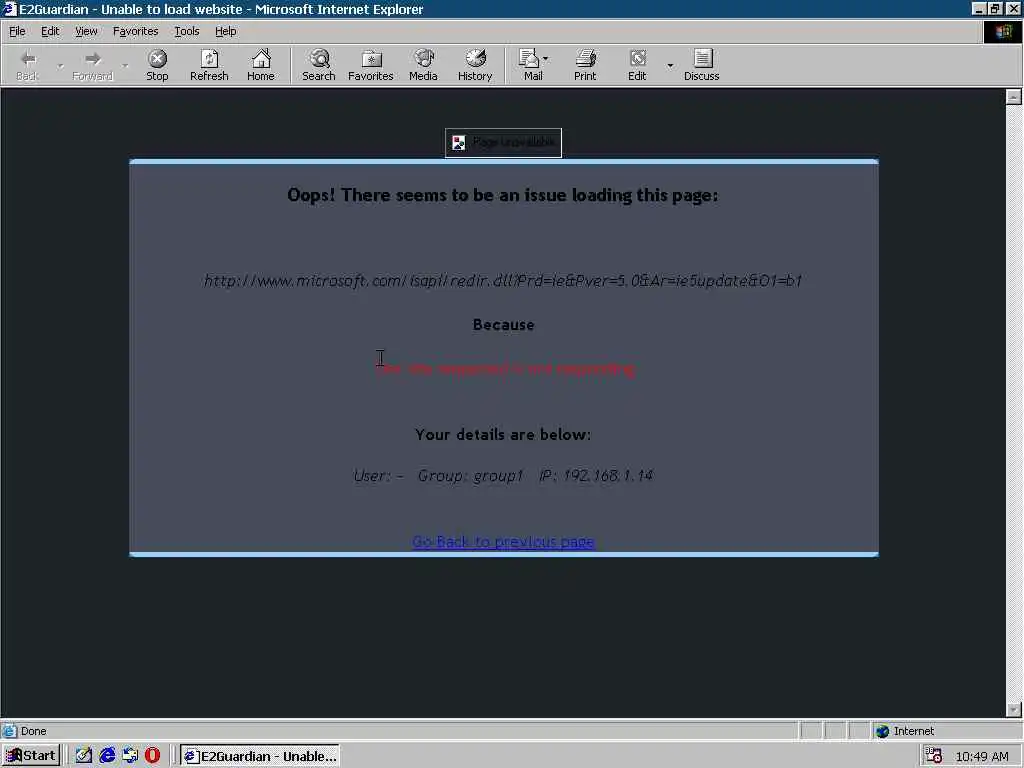The width and height of the screenshot is (1024, 768).
Task: Go to the Home page
Action: tap(261, 65)
